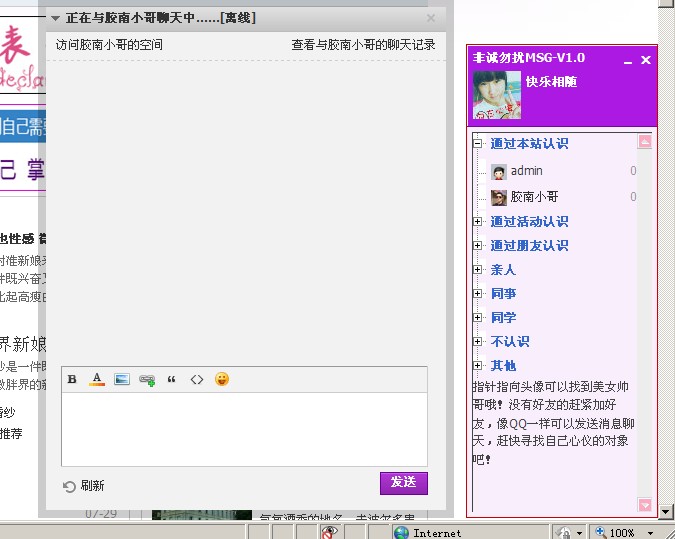Viewport: 675px width, 539px height.
Task: Expand the 不认识 group
Action: [477, 341]
